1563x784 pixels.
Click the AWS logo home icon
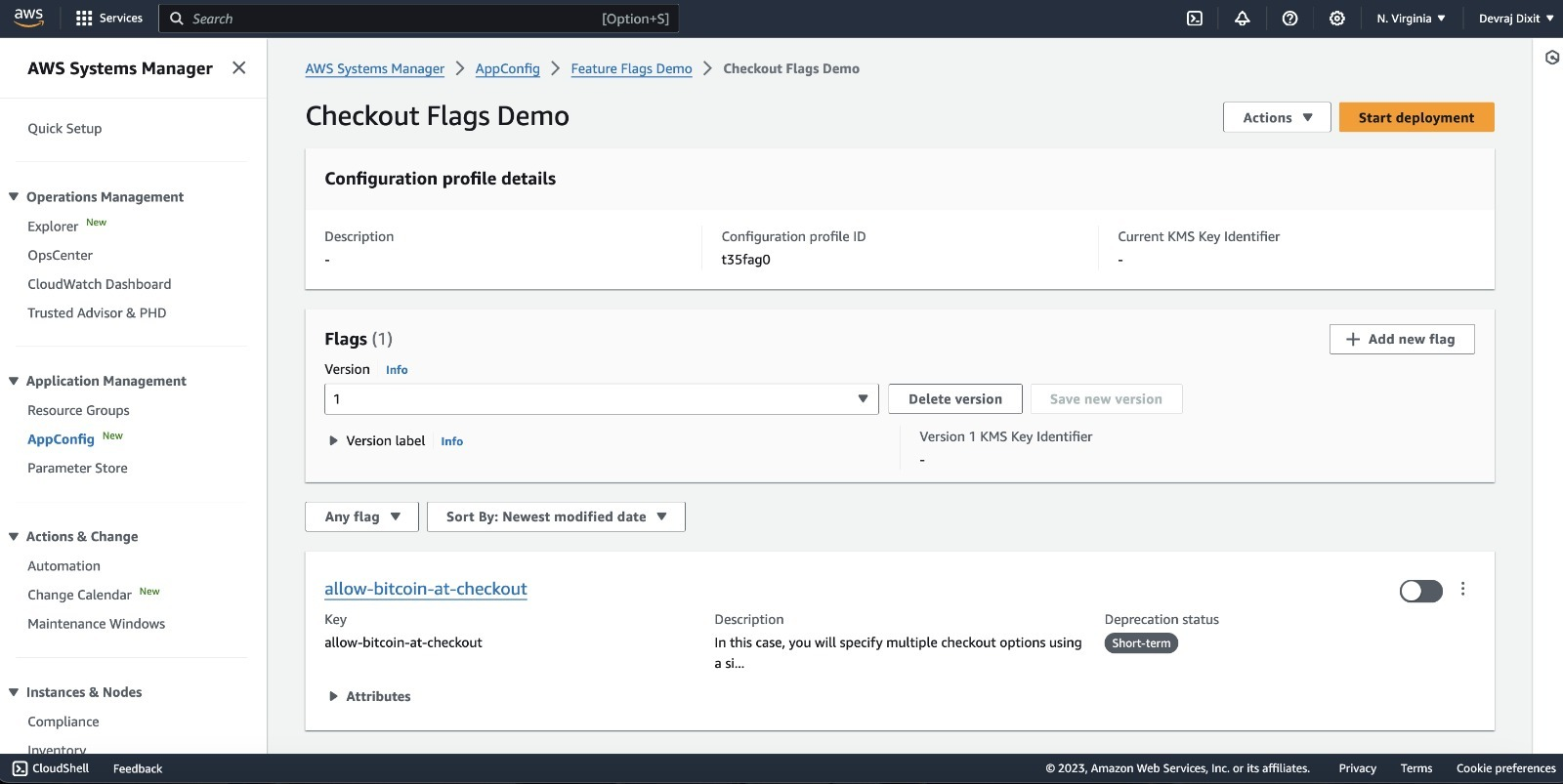28,18
